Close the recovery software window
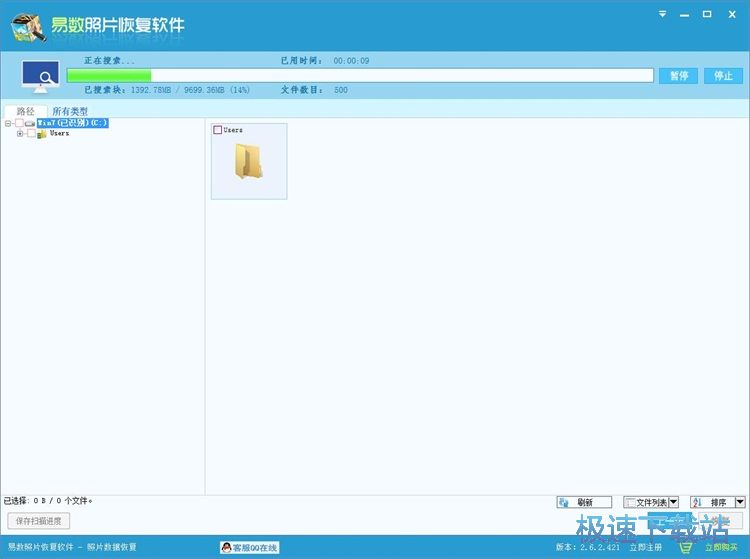 [732, 14]
